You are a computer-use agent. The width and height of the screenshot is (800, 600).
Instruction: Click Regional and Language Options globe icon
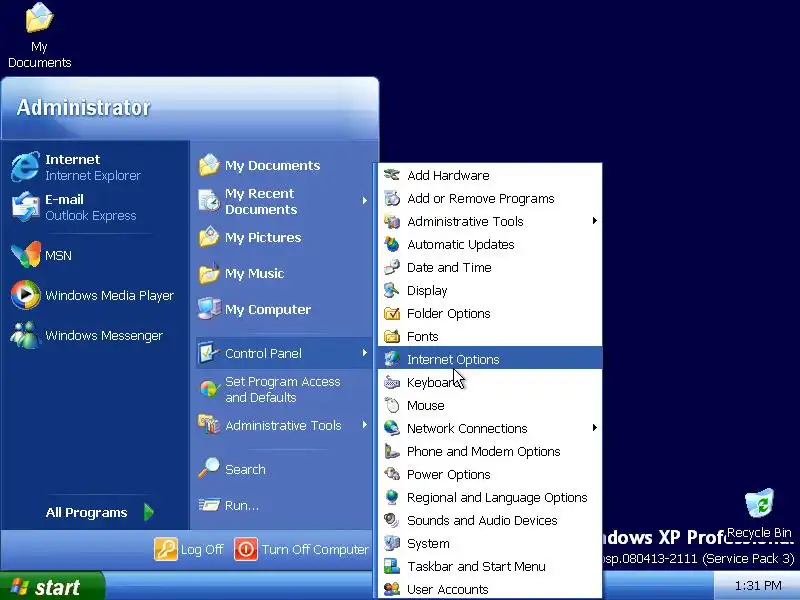[392, 497]
